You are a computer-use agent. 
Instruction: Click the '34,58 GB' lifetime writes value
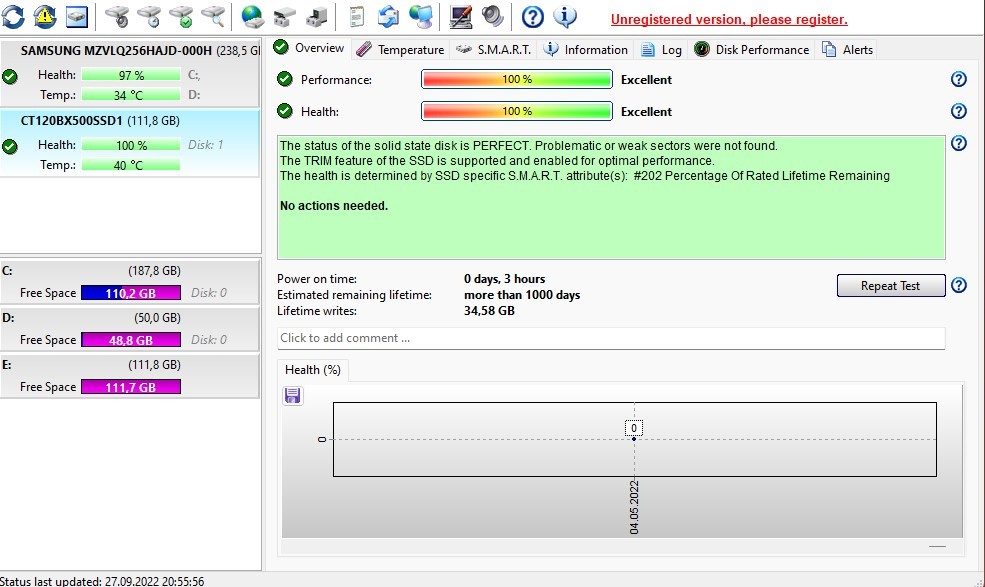[489, 310]
